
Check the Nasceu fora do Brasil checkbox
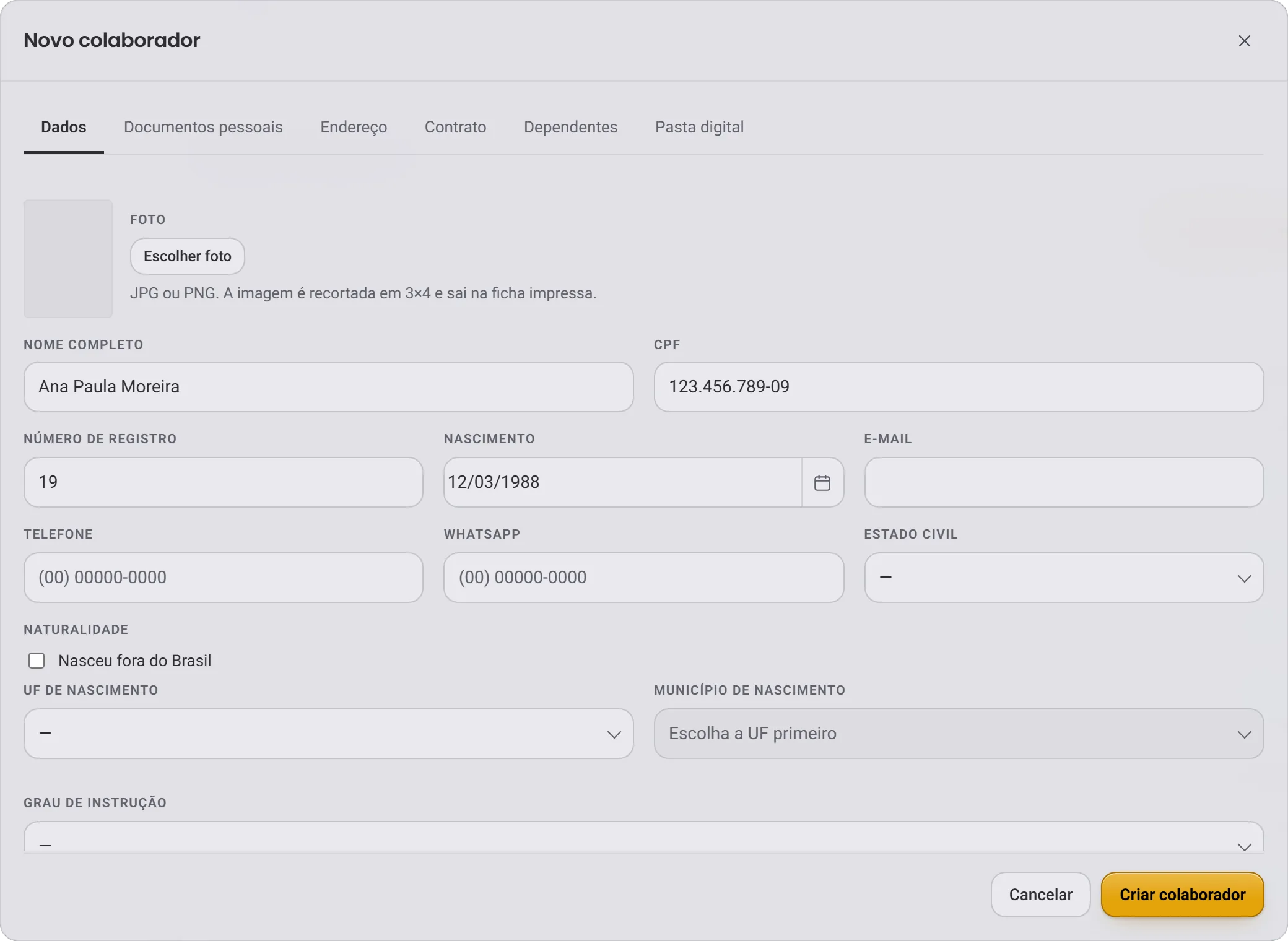(x=37, y=661)
